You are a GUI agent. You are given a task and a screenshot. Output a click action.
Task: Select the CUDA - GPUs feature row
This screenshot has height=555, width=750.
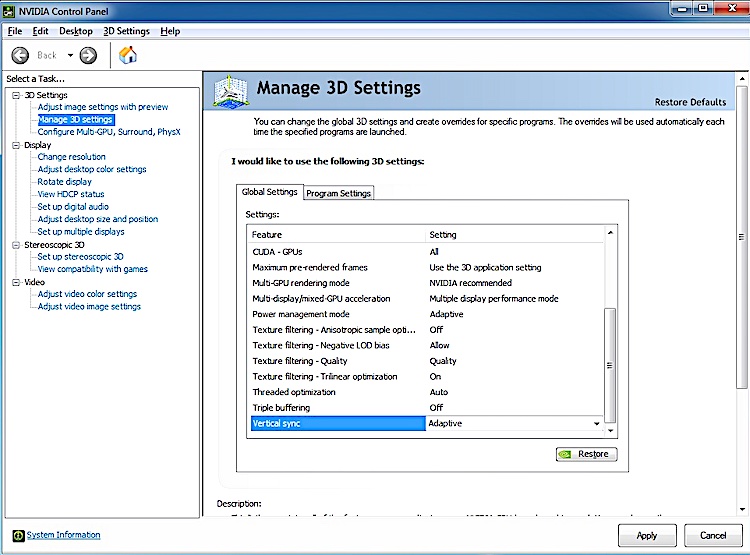click(x=427, y=252)
